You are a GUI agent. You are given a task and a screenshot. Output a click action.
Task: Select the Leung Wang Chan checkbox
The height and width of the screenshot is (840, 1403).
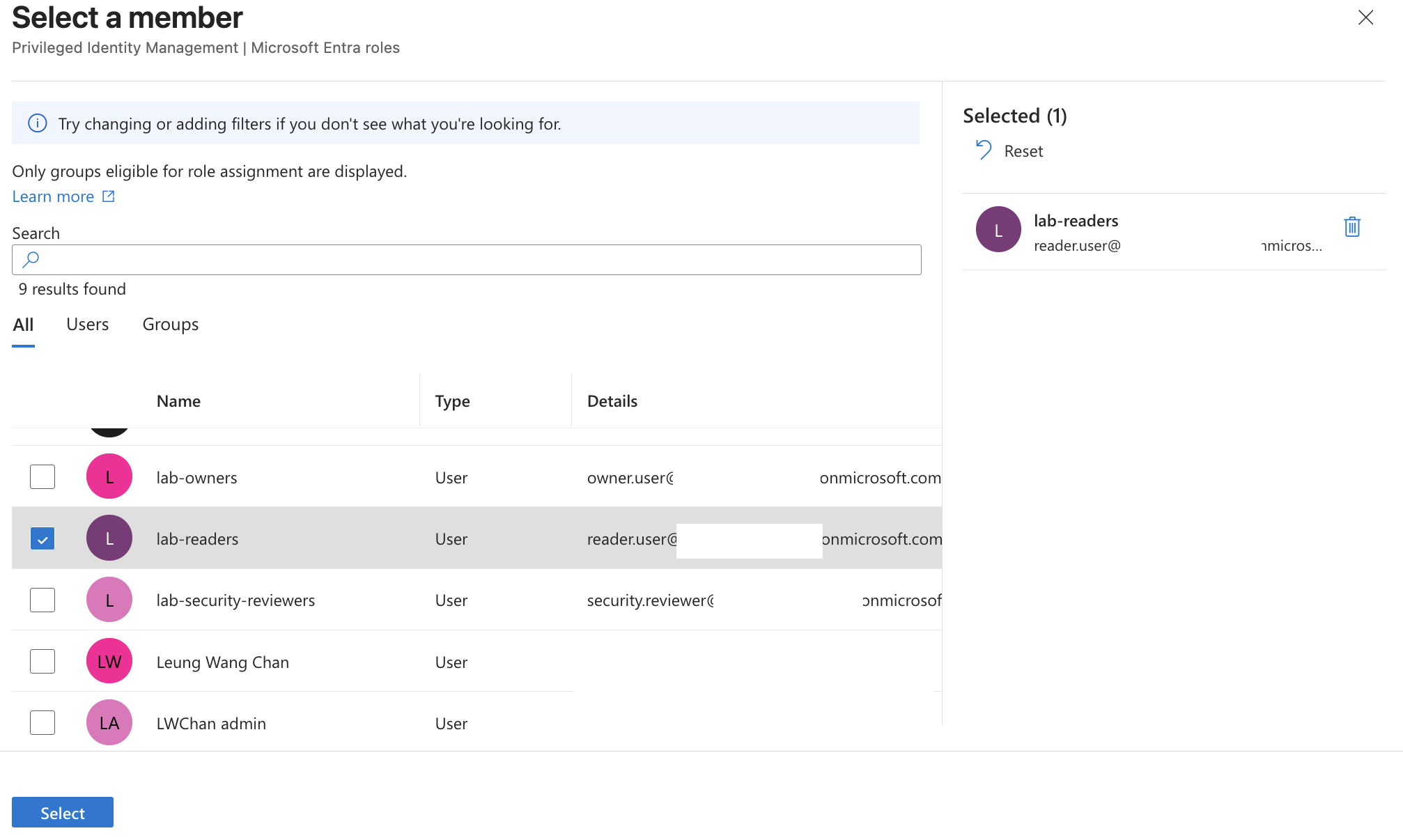pos(42,661)
